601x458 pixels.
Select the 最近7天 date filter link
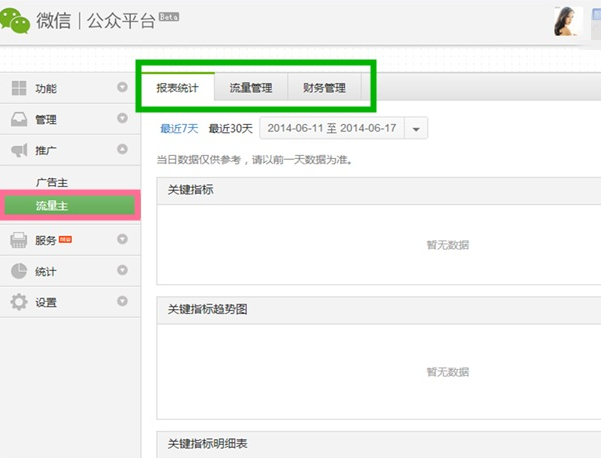pos(179,128)
